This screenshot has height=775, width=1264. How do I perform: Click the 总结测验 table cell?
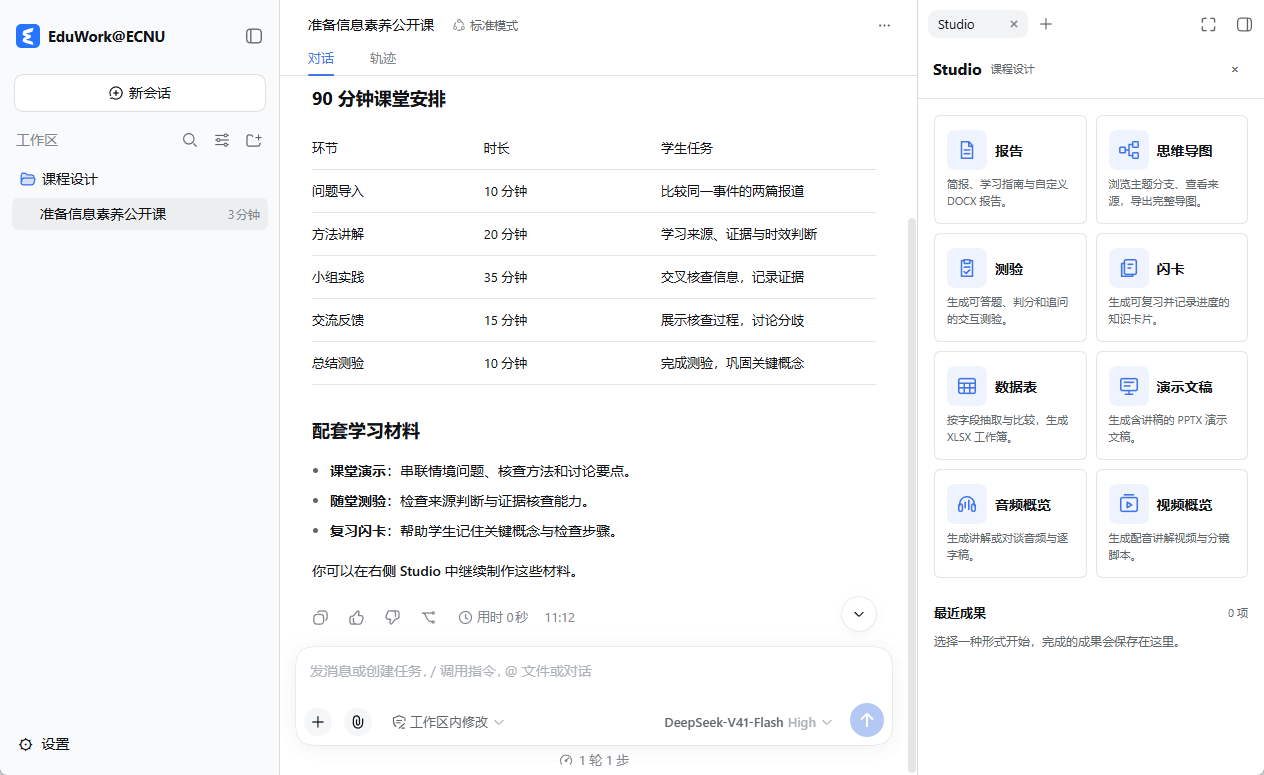338,363
